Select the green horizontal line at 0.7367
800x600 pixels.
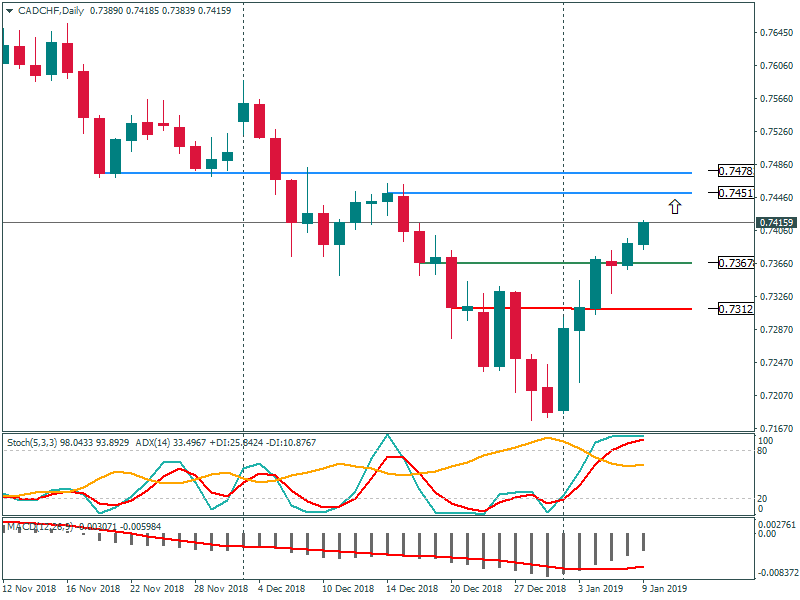click(x=556, y=263)
